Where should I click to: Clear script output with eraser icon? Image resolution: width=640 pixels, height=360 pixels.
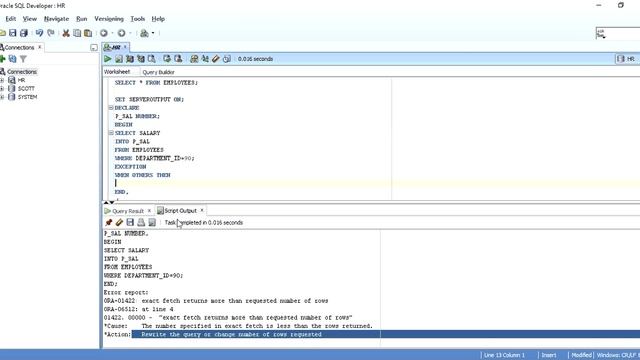pos(119,222)
